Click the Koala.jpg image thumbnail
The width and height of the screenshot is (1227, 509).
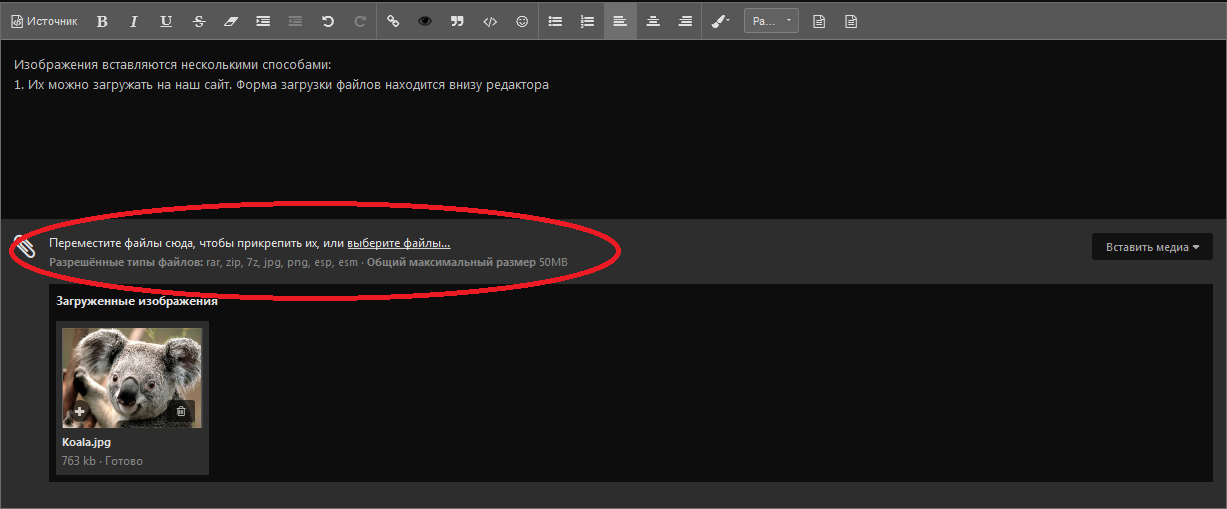(x=132, y=370)
